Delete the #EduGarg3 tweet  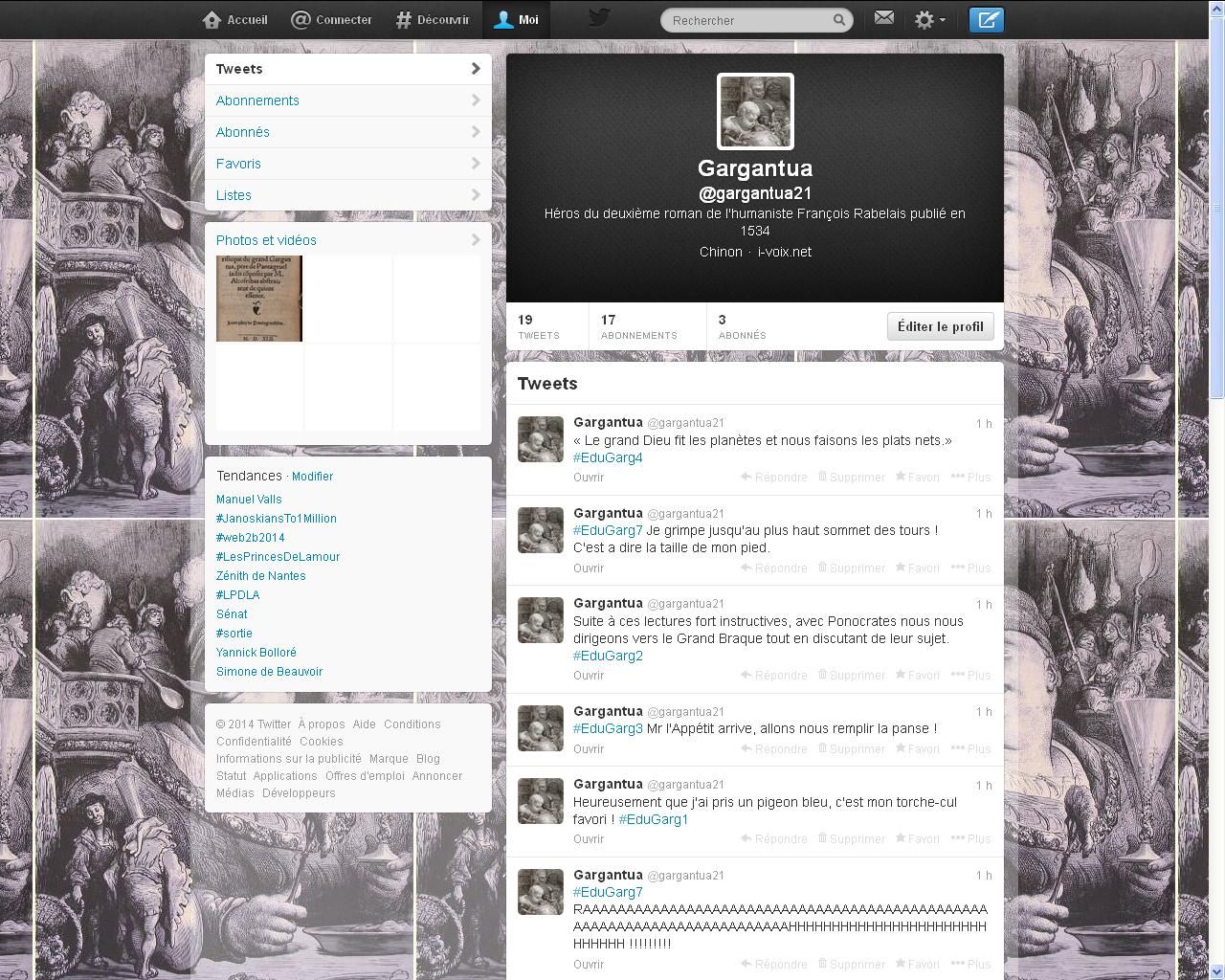[x=851, y=748]
